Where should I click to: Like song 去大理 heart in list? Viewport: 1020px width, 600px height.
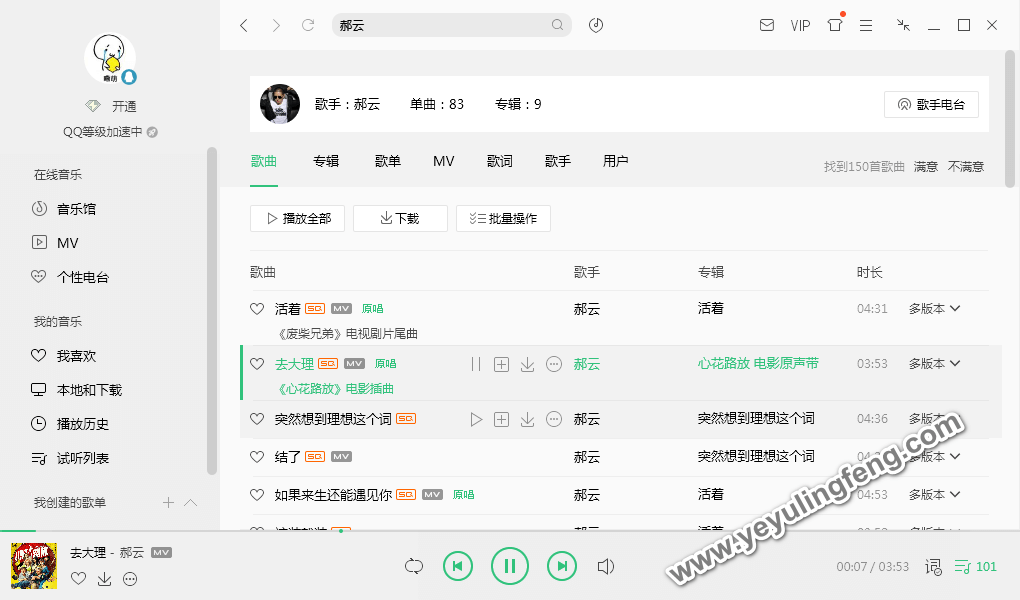pyautogui.click(x=257, y=364)
